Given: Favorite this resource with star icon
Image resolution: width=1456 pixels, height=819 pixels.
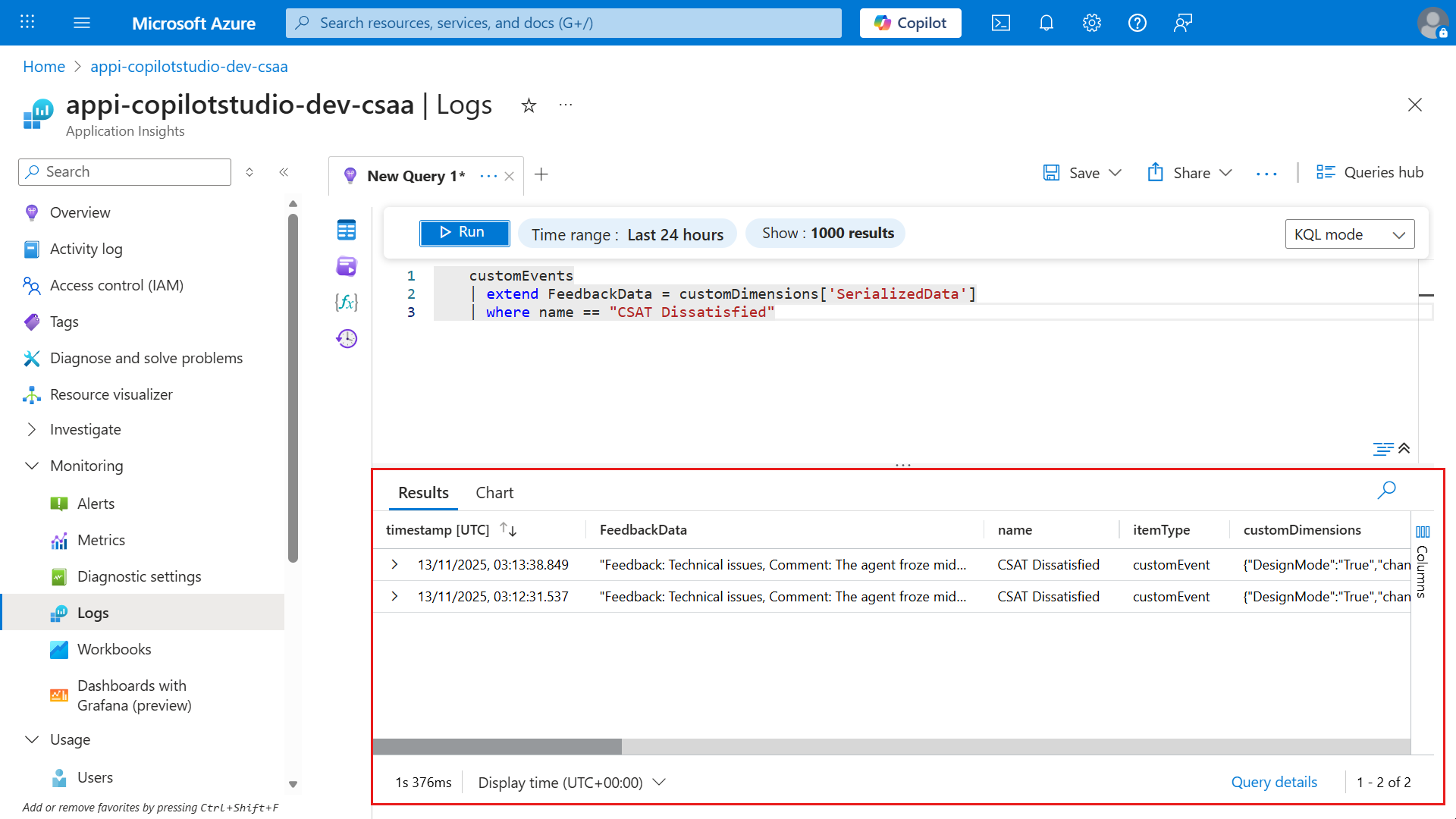Looking at the screenshot, I should (x=529, y=105).
